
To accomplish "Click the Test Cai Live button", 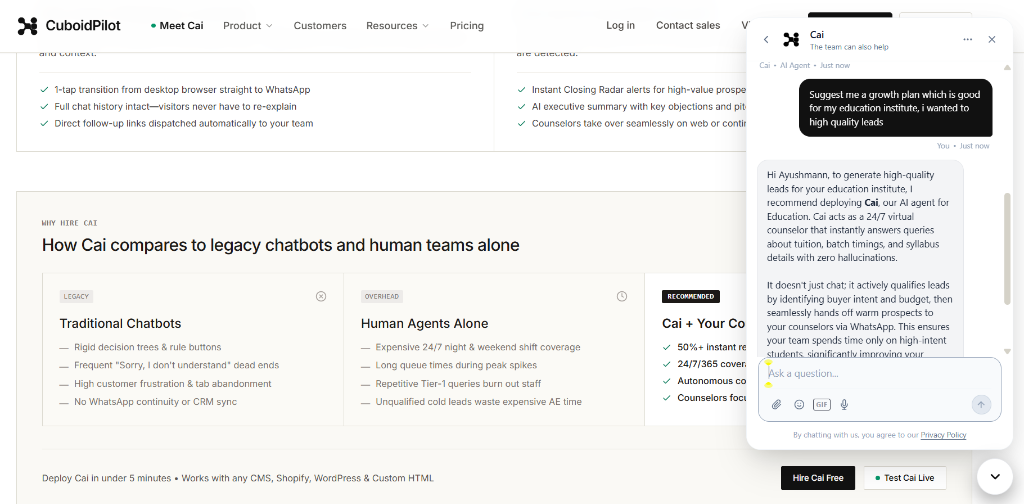I will 905,478.
